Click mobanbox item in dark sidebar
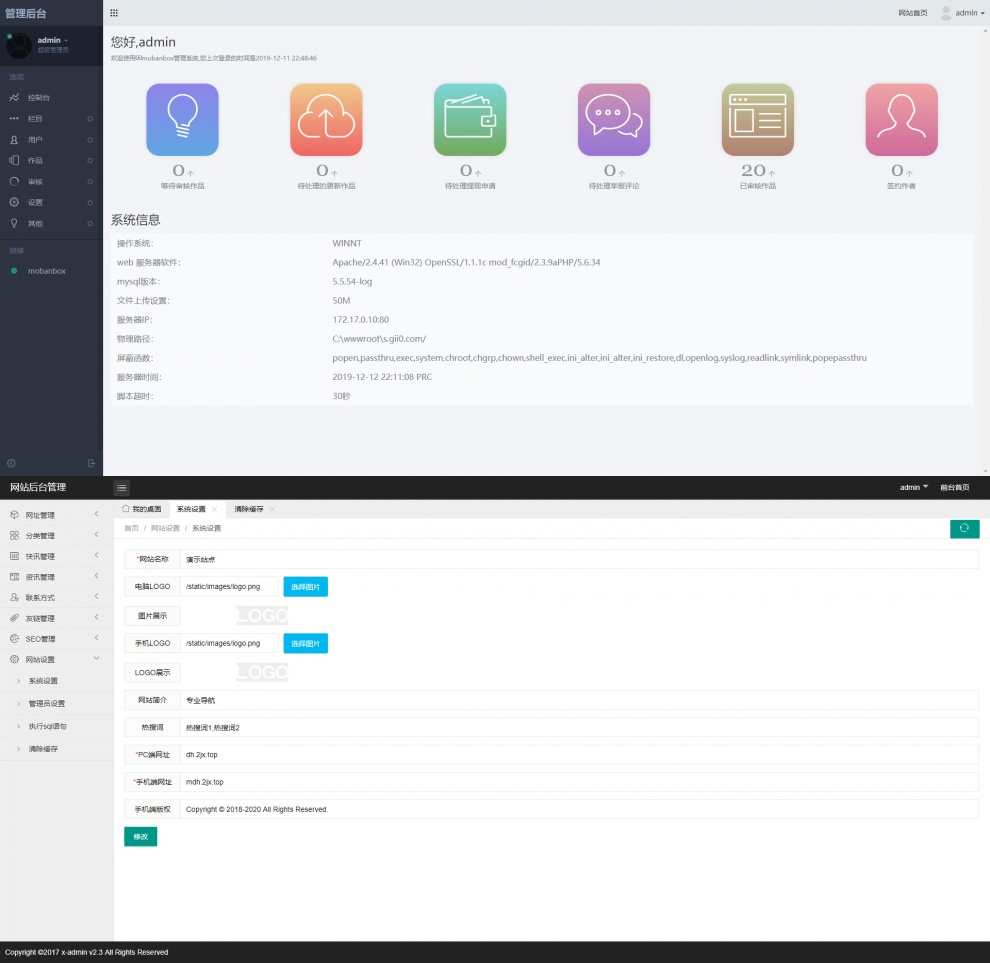The image size is (990, 963). 47,271
